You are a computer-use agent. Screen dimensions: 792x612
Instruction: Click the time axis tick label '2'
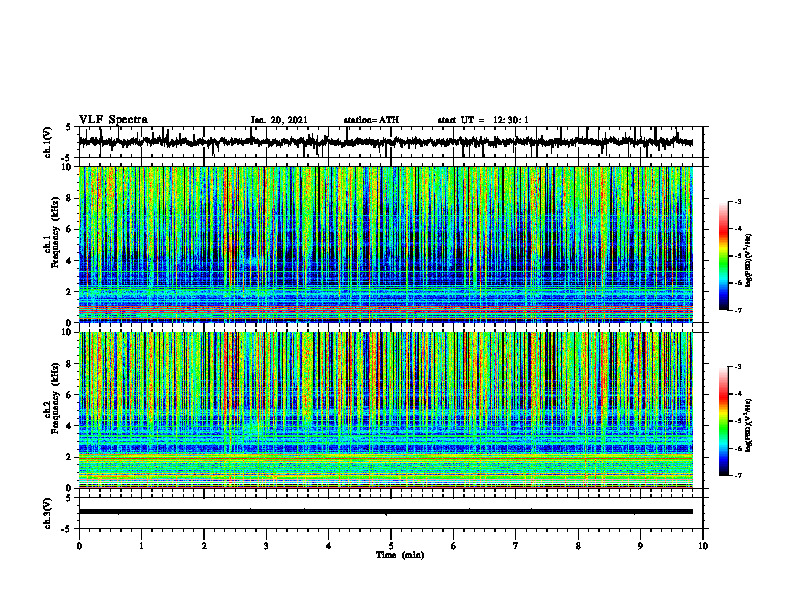(204, 546)
